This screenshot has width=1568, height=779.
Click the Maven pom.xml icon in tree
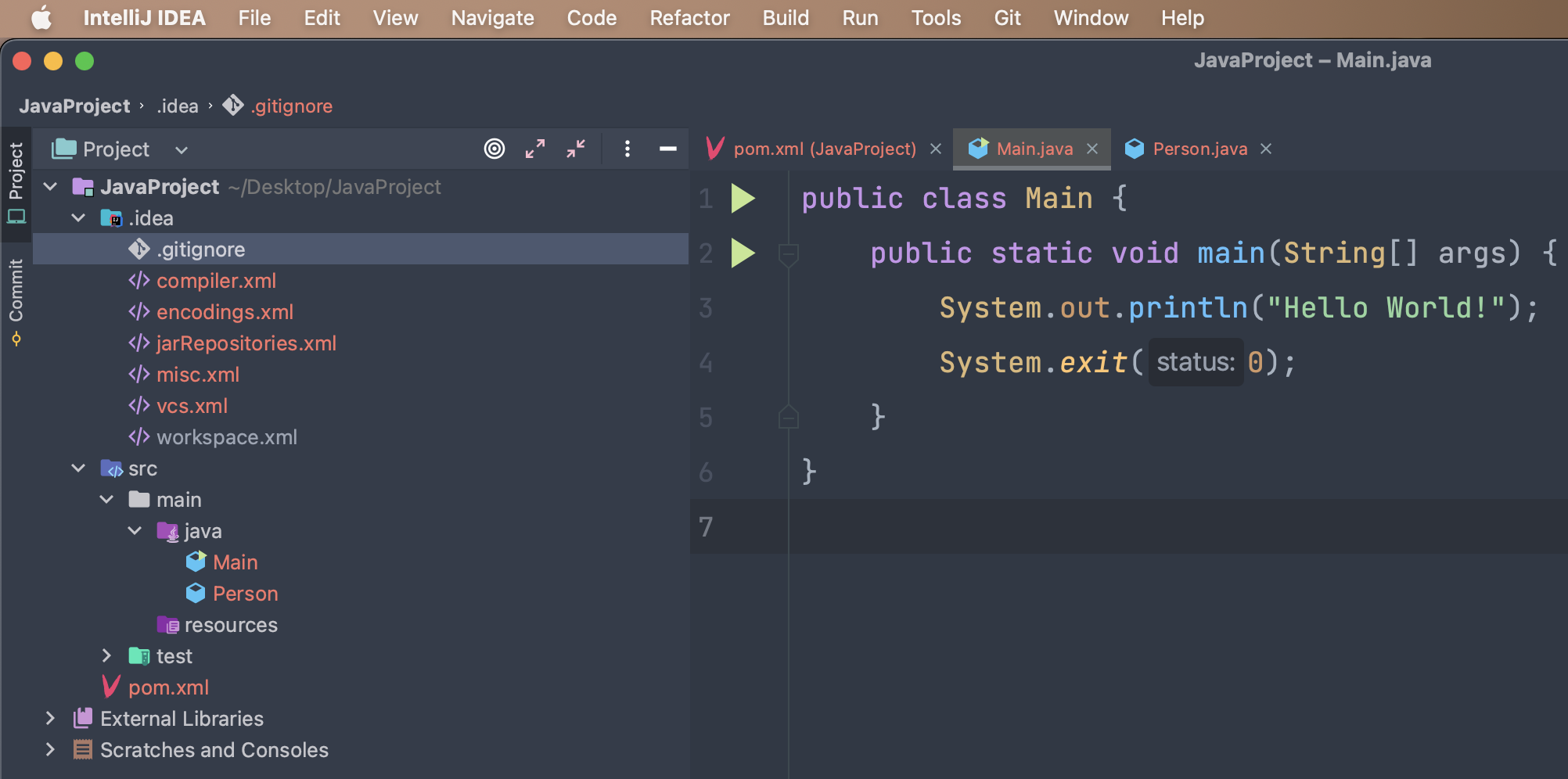coord(112,687)
